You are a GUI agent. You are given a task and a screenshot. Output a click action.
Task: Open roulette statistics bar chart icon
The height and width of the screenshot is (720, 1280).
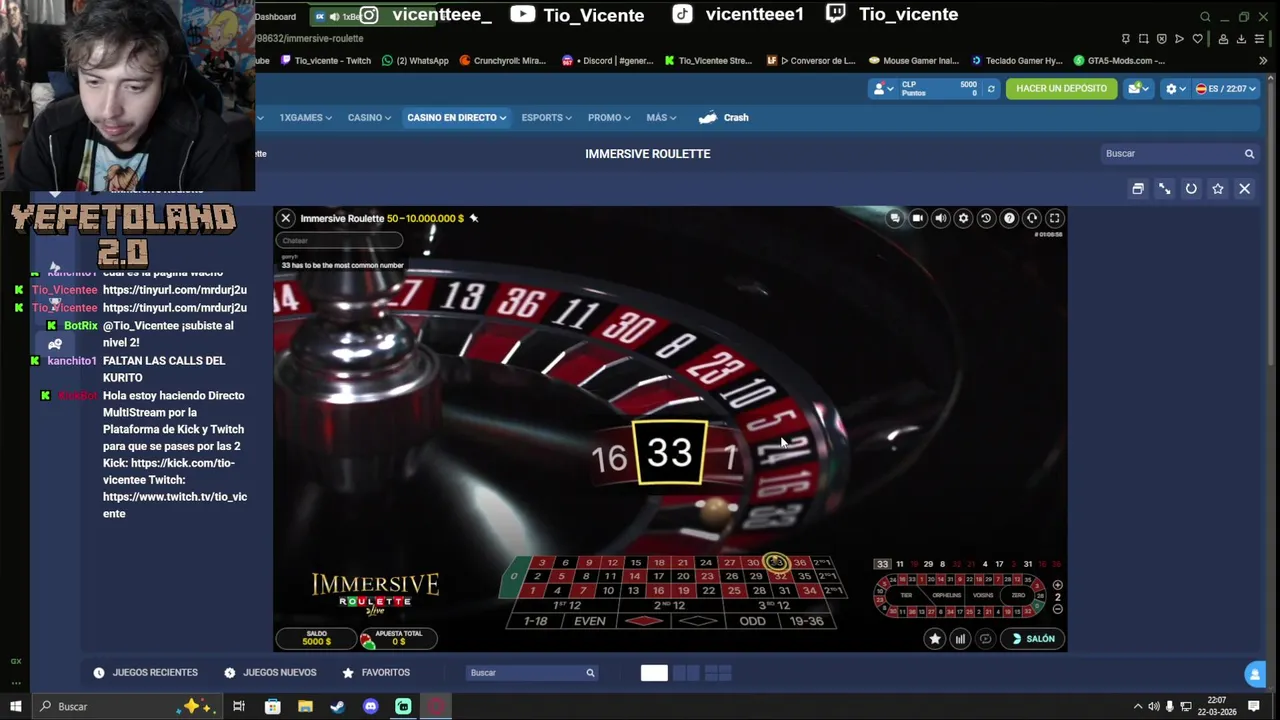[960, 639]
